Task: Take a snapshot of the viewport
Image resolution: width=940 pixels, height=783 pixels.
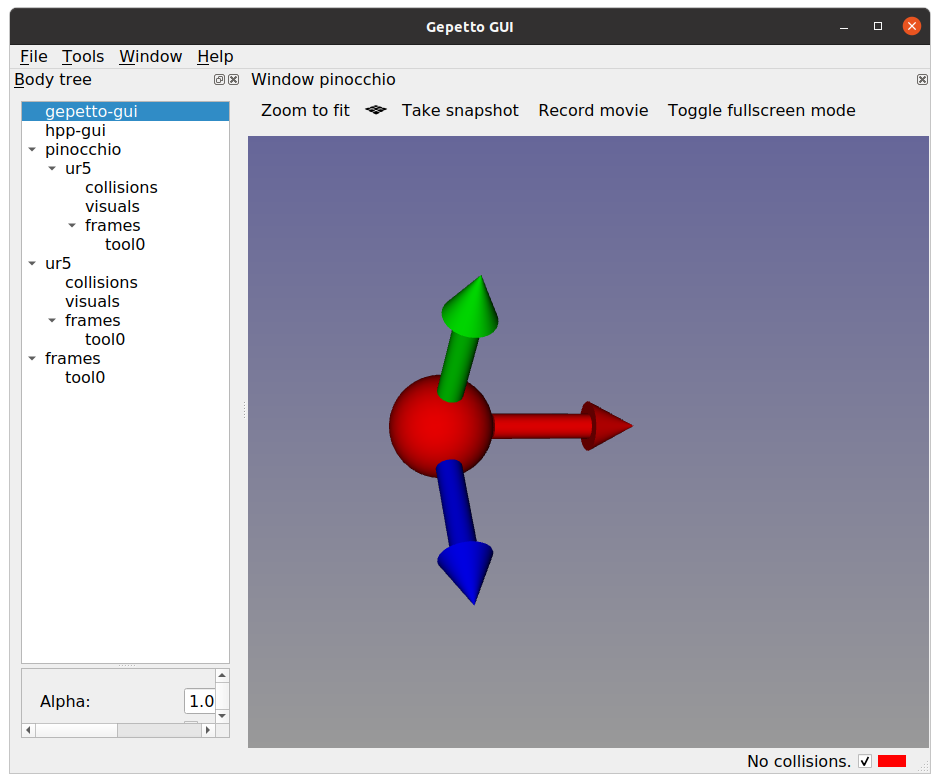Action: tap(460, 110)
